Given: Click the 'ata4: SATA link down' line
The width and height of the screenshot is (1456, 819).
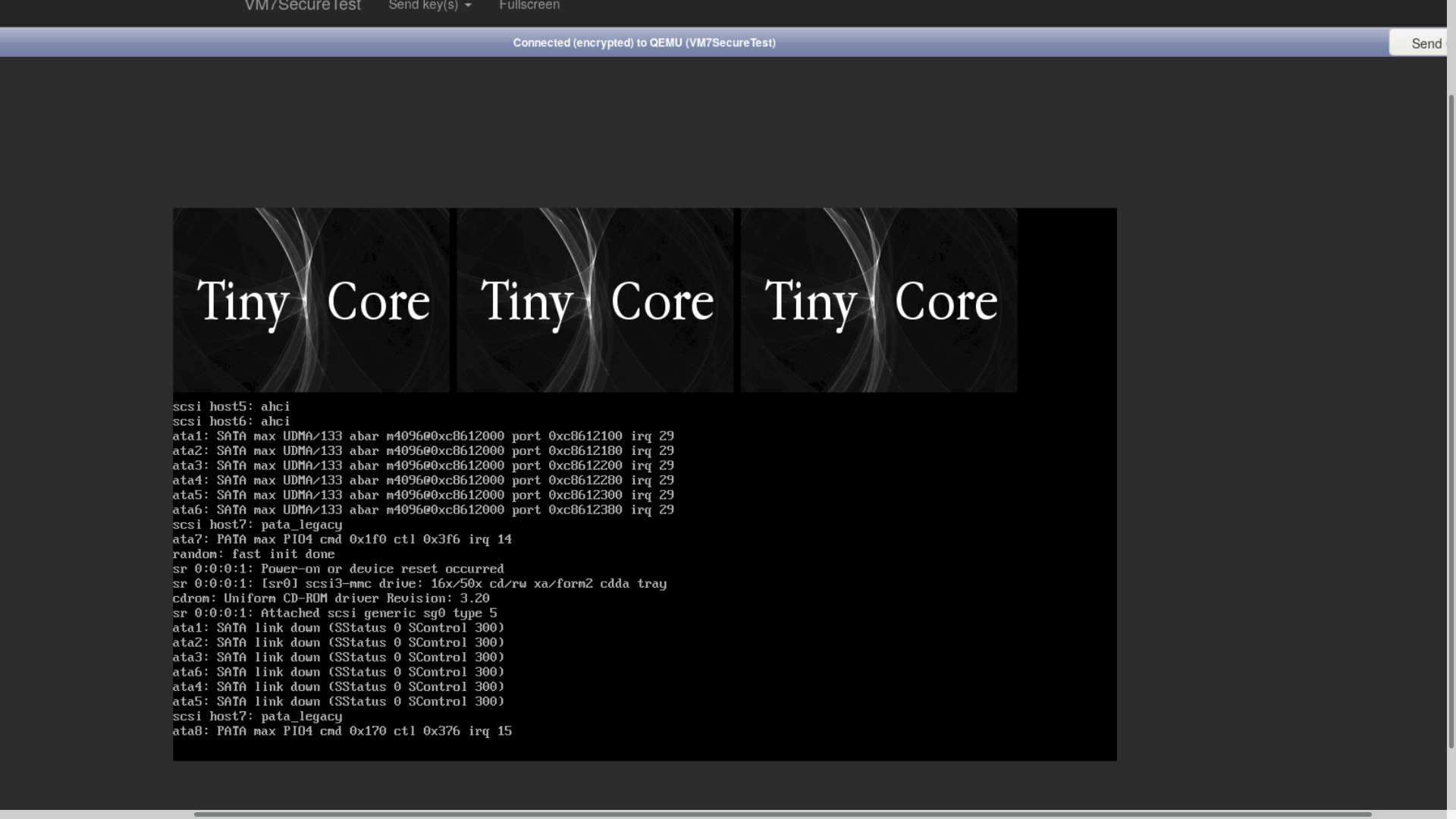Looking at the screenshot, I should point(338,687).
